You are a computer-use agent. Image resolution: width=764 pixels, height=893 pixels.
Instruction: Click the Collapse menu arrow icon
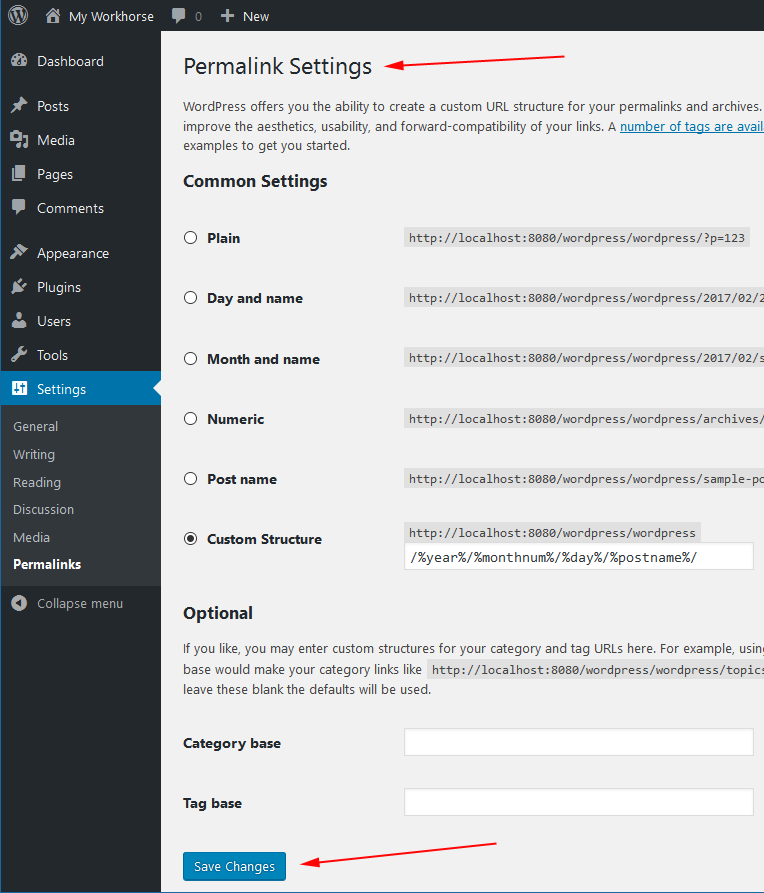coord(19,603)
